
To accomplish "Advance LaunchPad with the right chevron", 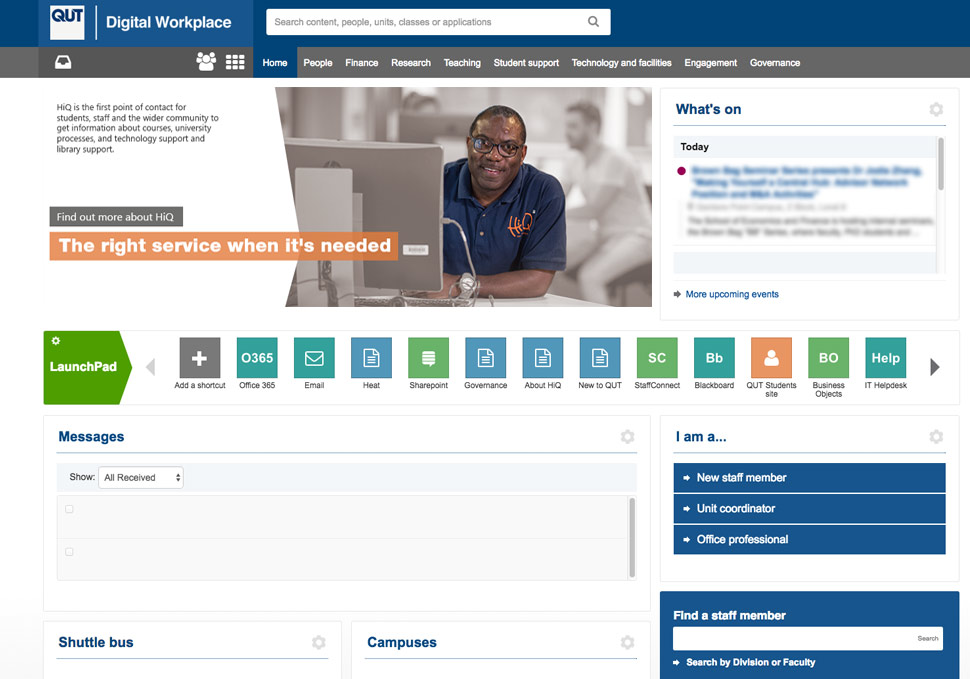I will pos(935,366).
